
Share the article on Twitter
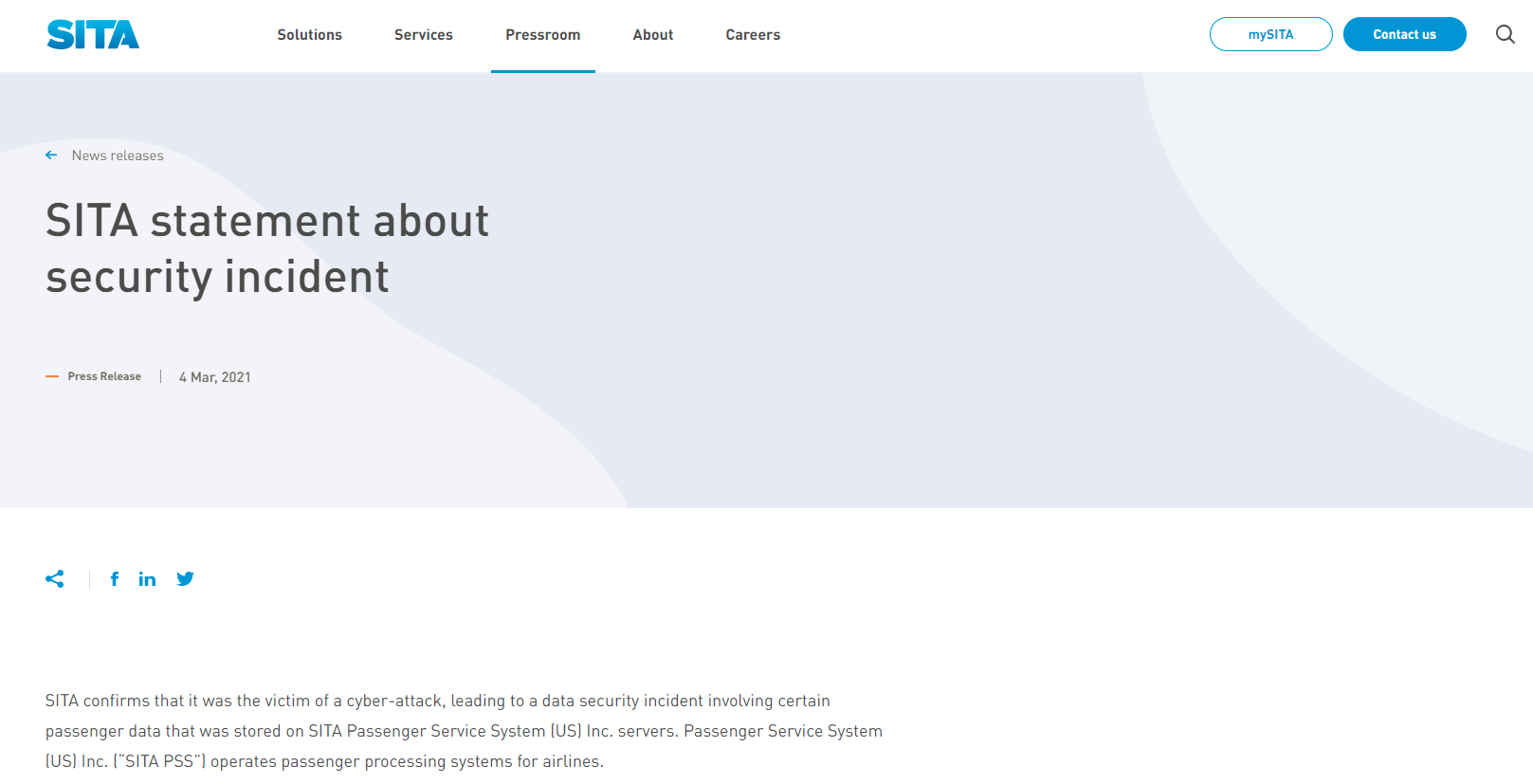click(185, 579)
